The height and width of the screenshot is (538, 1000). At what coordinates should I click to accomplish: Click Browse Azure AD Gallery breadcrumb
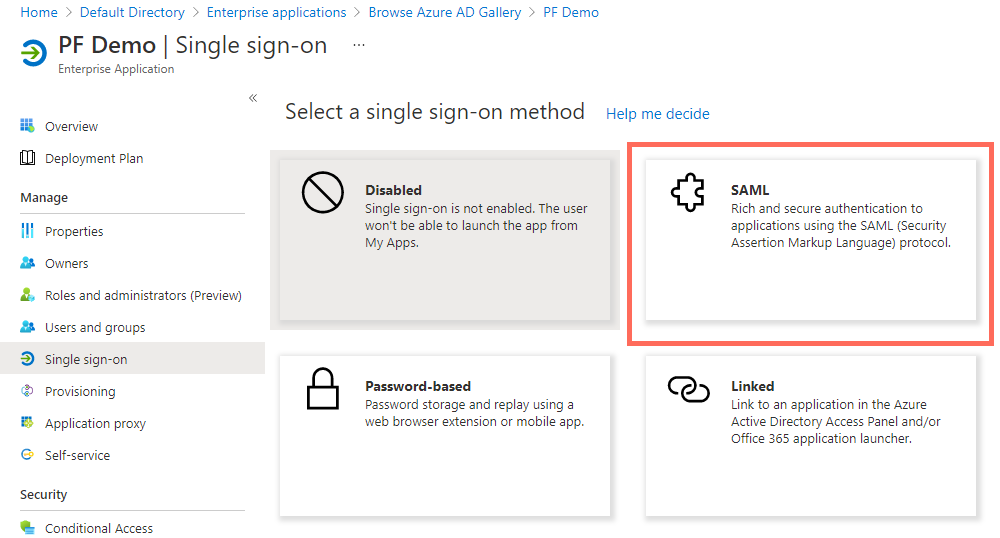click(445, 12)
